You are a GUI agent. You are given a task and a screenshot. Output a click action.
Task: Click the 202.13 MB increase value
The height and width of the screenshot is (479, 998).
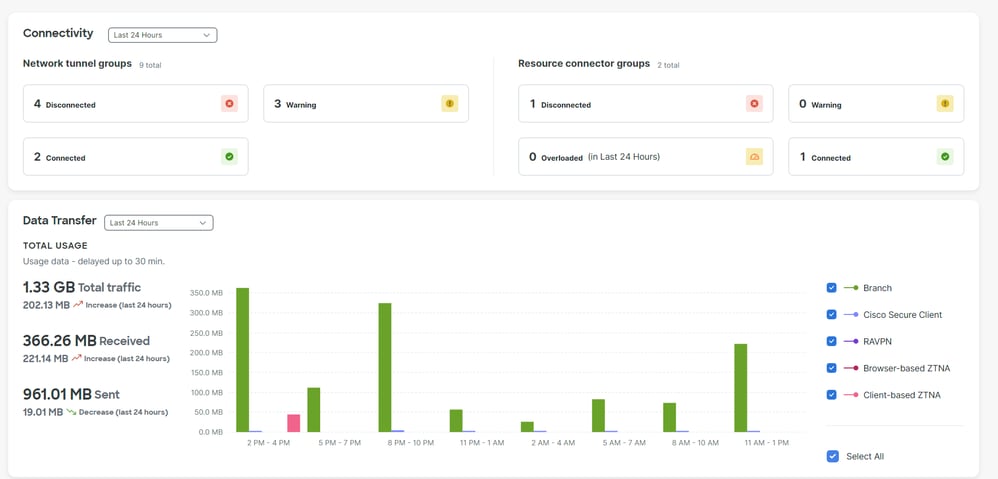coord(46,305)
